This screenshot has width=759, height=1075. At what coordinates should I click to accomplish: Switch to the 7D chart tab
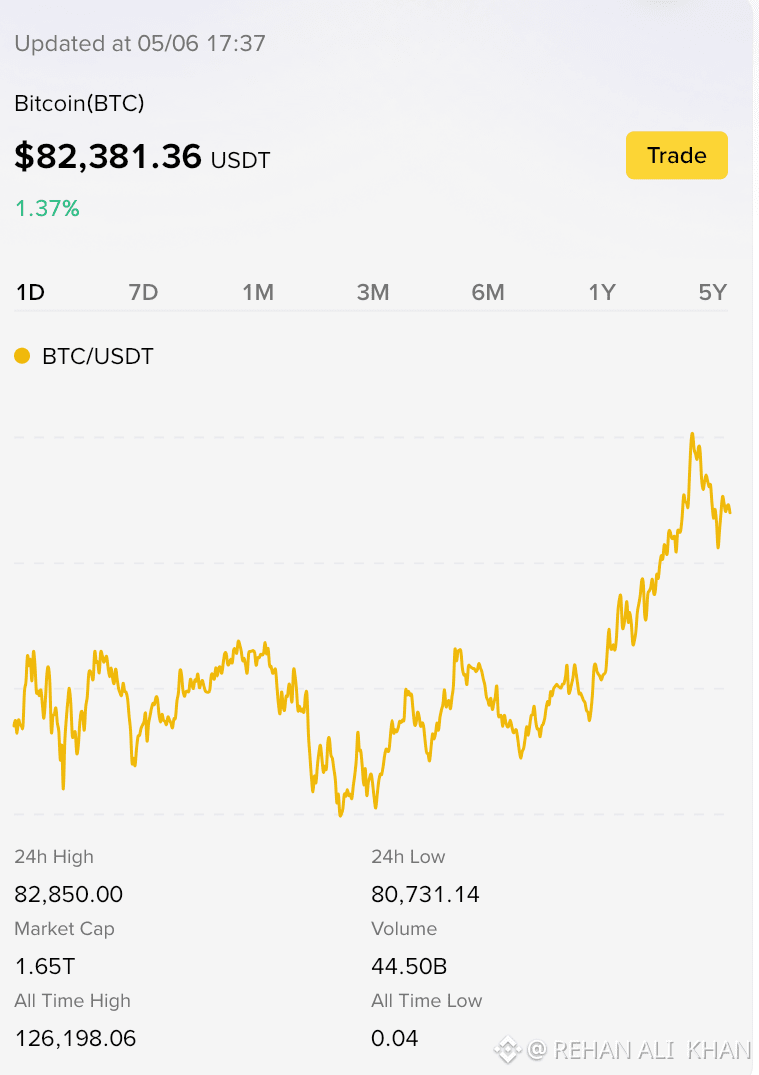pyautogui.click(x=143, y=293)
